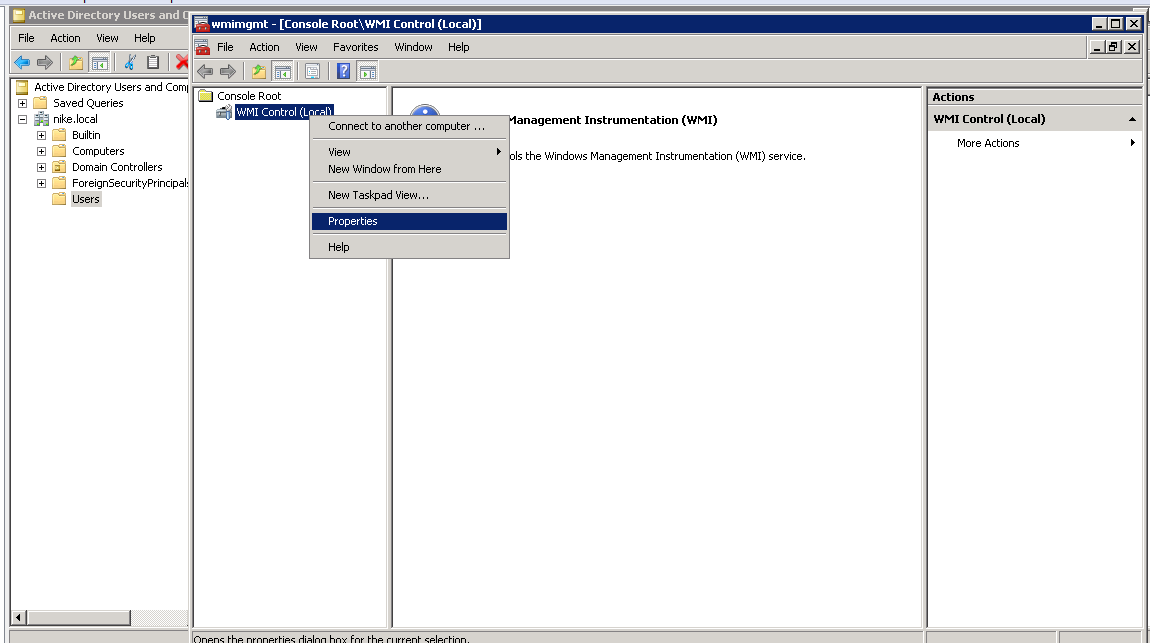Click blue Back arrow in Active Directory toolbar
The height and width of the screenshot is (643, 1150).
pos(22,62)
